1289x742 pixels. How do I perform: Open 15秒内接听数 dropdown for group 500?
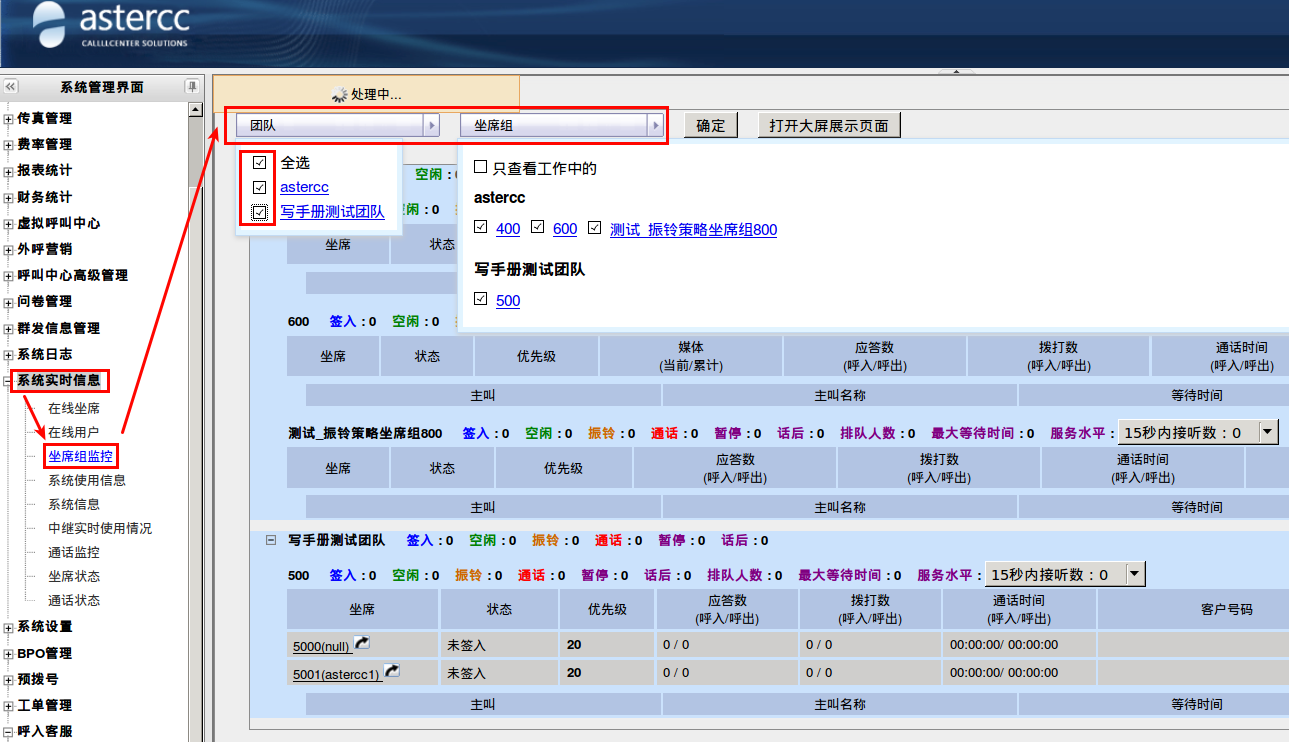(1134, 574)
